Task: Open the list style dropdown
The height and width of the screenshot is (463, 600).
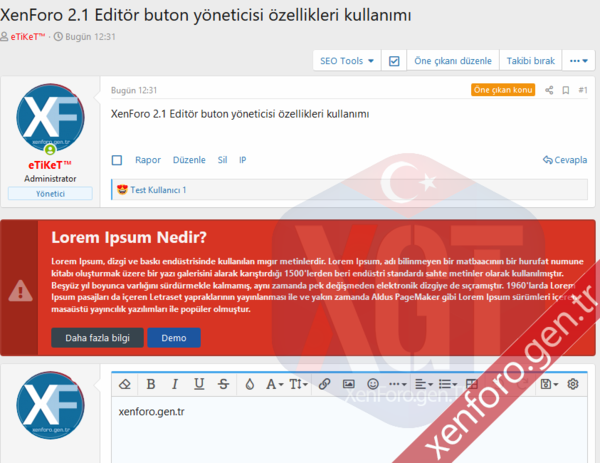Action: [x=448, y=384]
